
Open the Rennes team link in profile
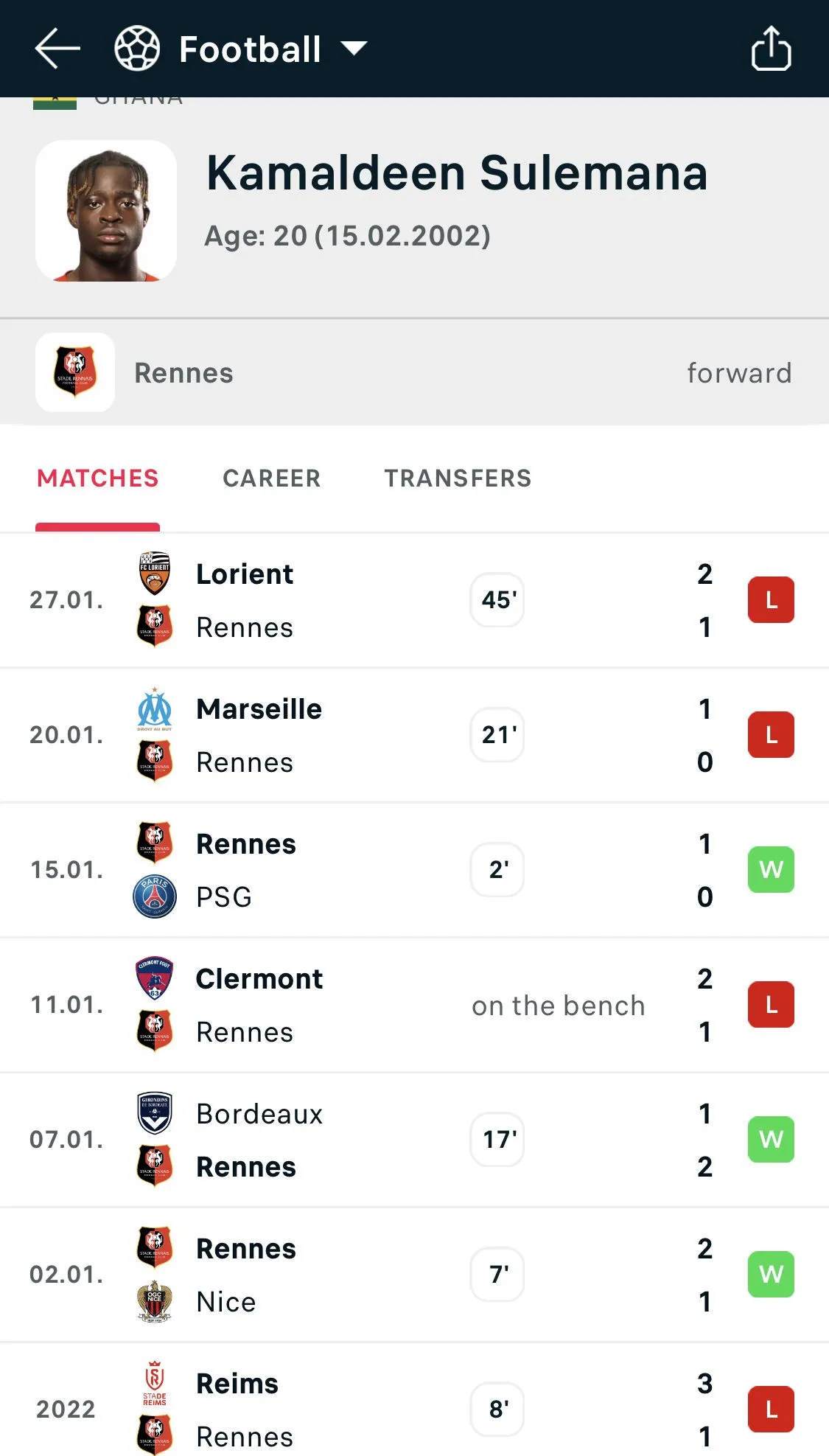click(183, 373)
